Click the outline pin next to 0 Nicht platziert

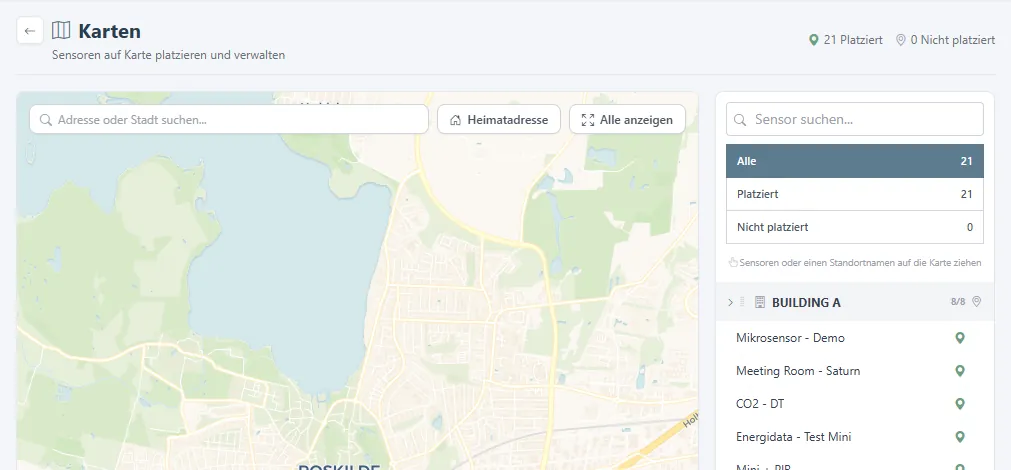point(901,40)
